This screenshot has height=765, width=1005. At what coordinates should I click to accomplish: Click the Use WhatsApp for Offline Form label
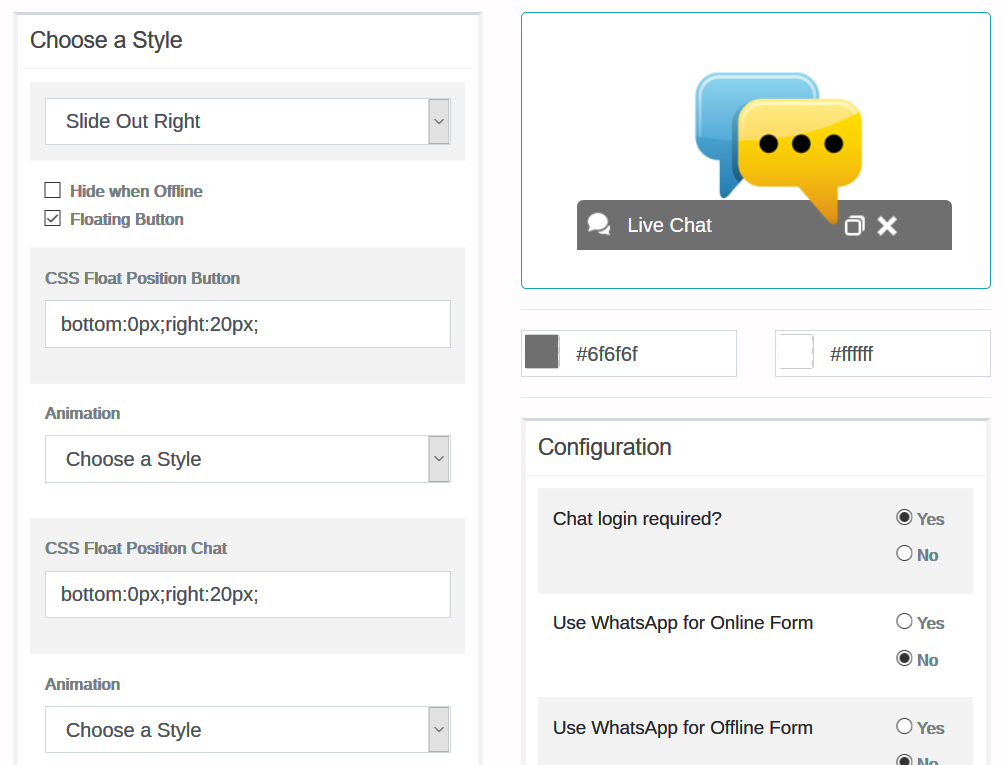point(683,728)
